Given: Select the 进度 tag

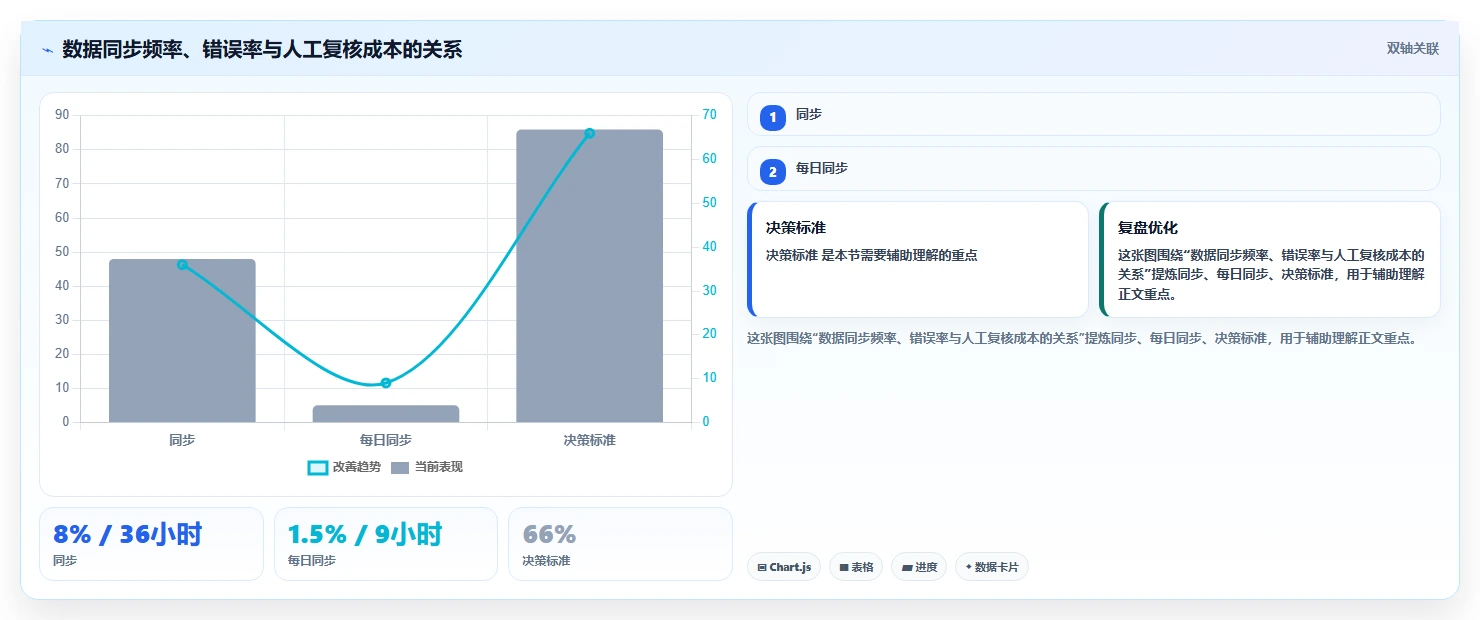Looking at the screenshot, I should (x=919, y=567).
